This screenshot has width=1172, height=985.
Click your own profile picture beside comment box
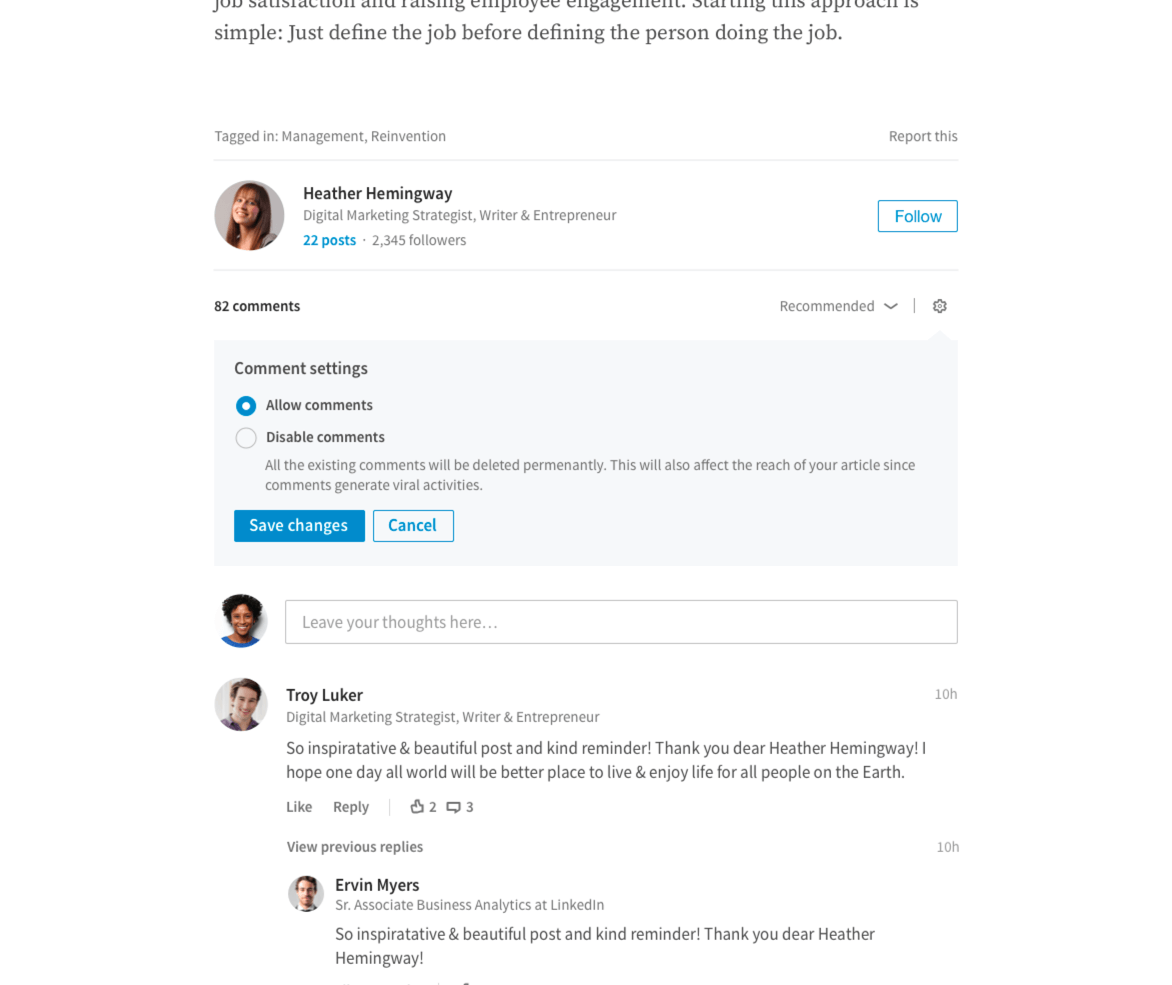[x=241, y=621]
